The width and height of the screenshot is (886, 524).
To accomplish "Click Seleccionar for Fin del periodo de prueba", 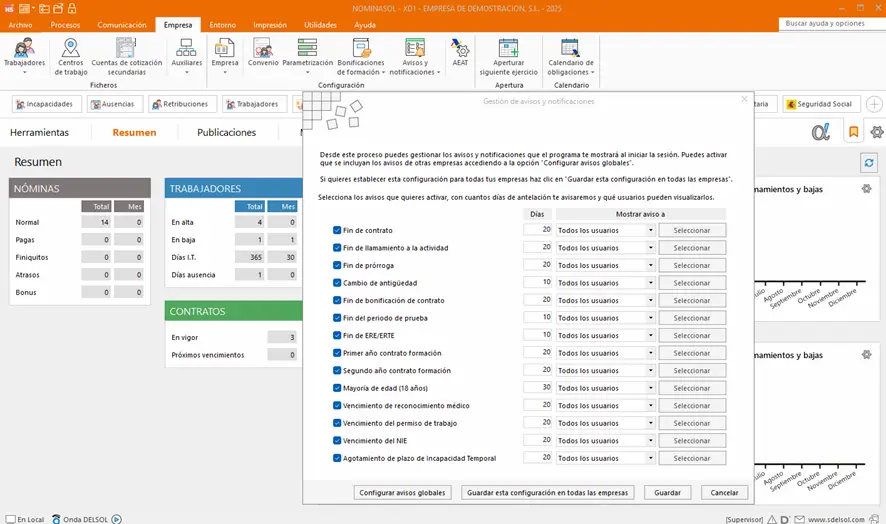I will pyautogui.click(x=692, y=318).
